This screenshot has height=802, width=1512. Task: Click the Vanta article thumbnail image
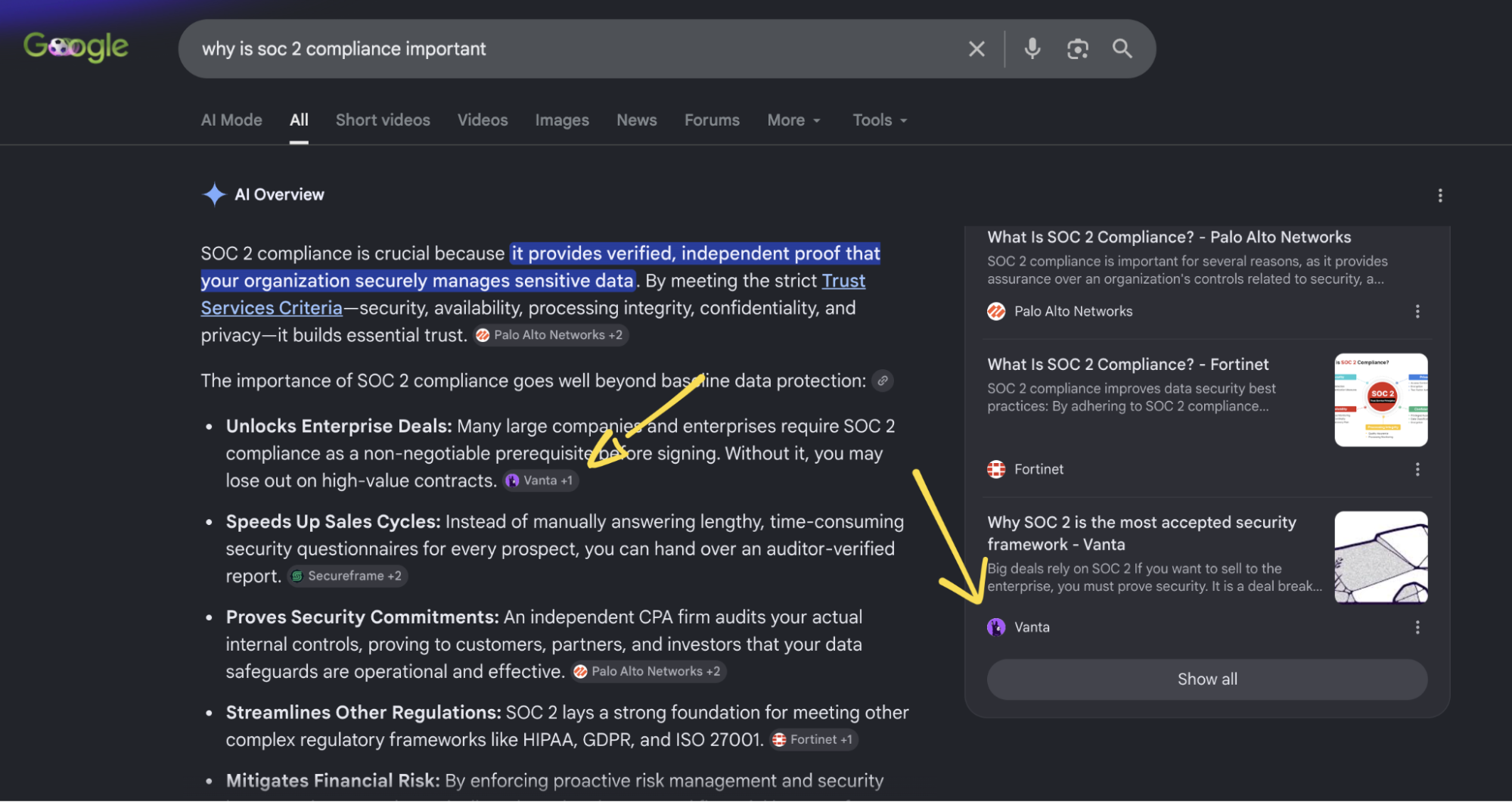(x=1381, y=558)
